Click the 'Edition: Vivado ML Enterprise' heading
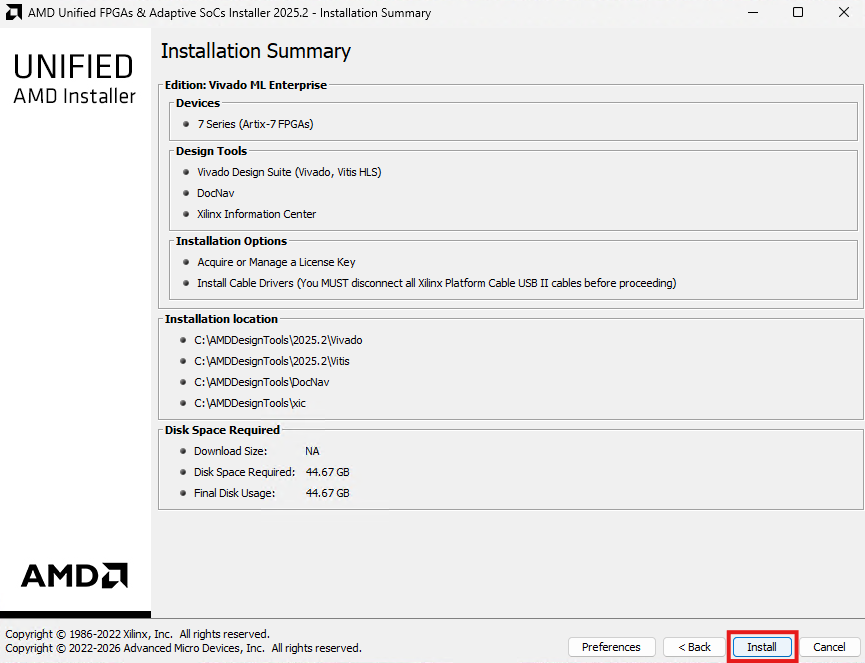The image size is (865, 663). [x=245, y=85]
